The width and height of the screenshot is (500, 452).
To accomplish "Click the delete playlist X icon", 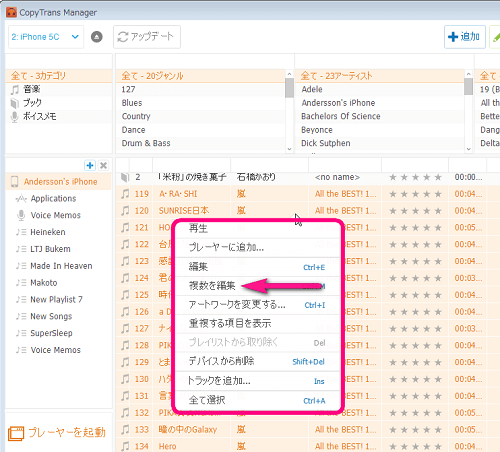I will 104,165.
